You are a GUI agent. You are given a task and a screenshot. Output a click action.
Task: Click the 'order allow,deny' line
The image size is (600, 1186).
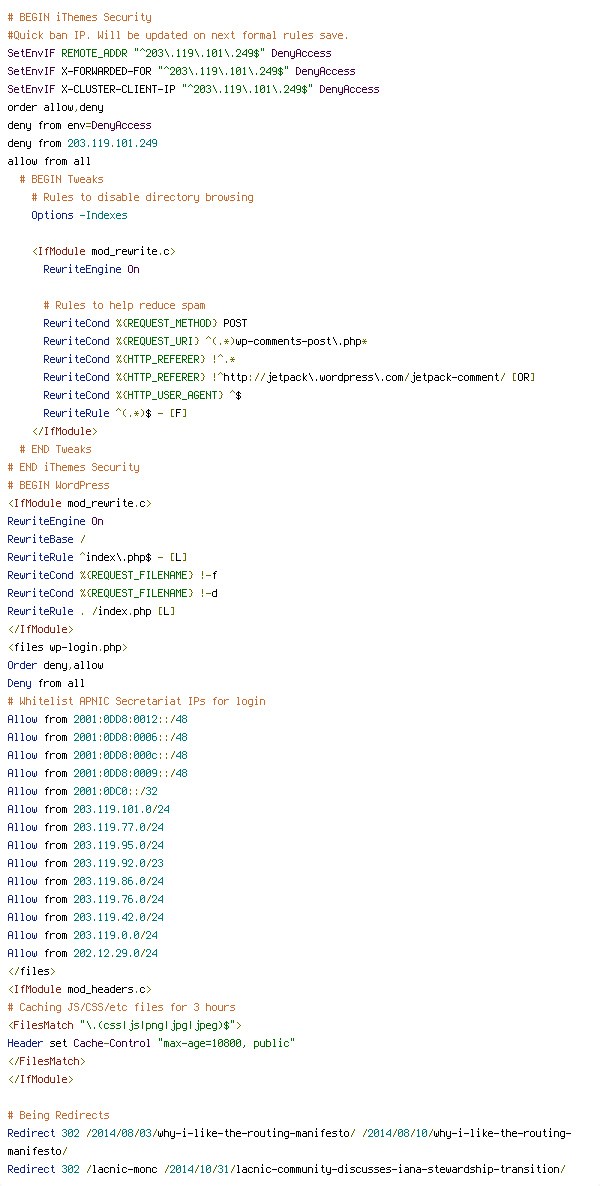[x=55, y=107]
